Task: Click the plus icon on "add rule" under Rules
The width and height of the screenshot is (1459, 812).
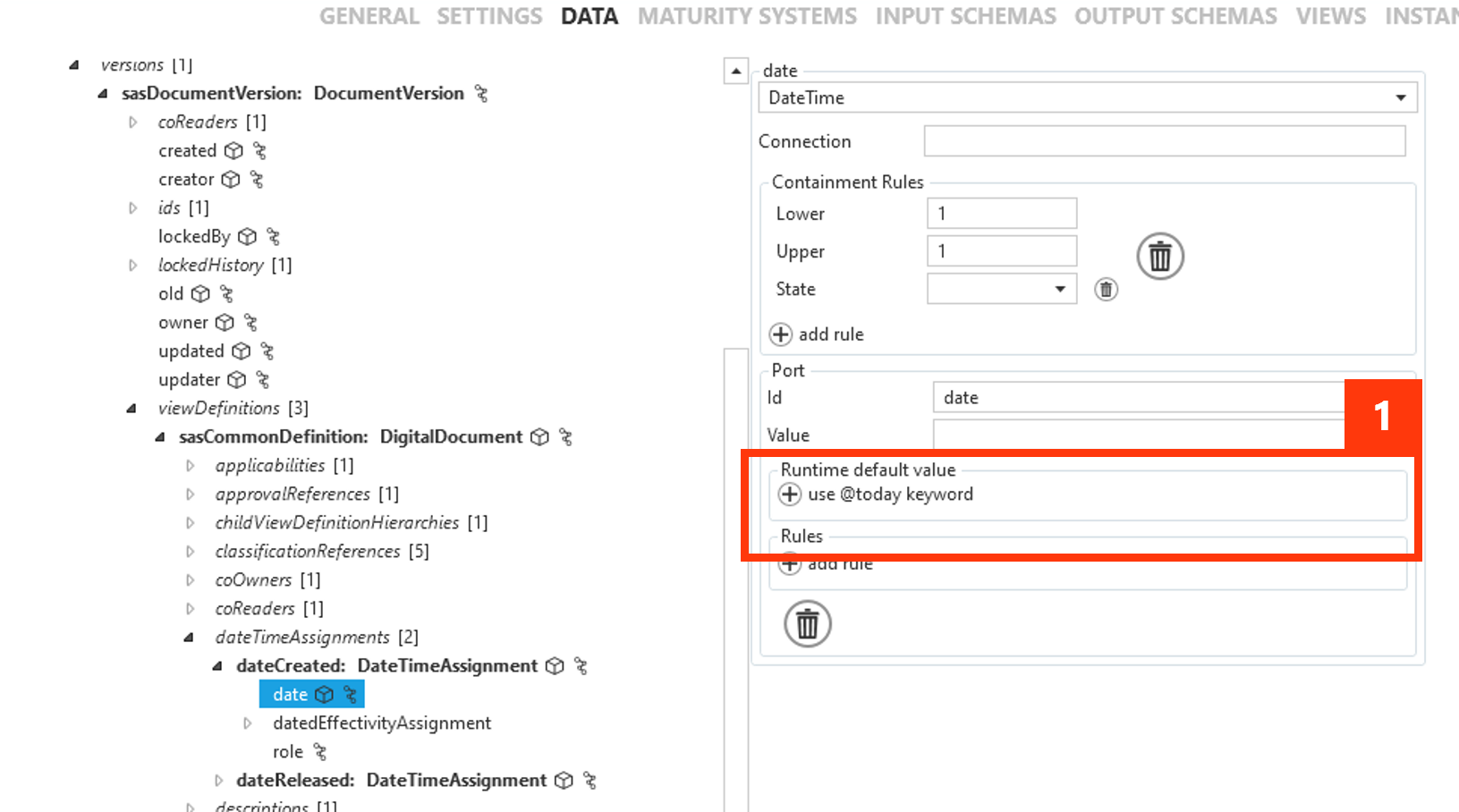Action: (789, 563)
